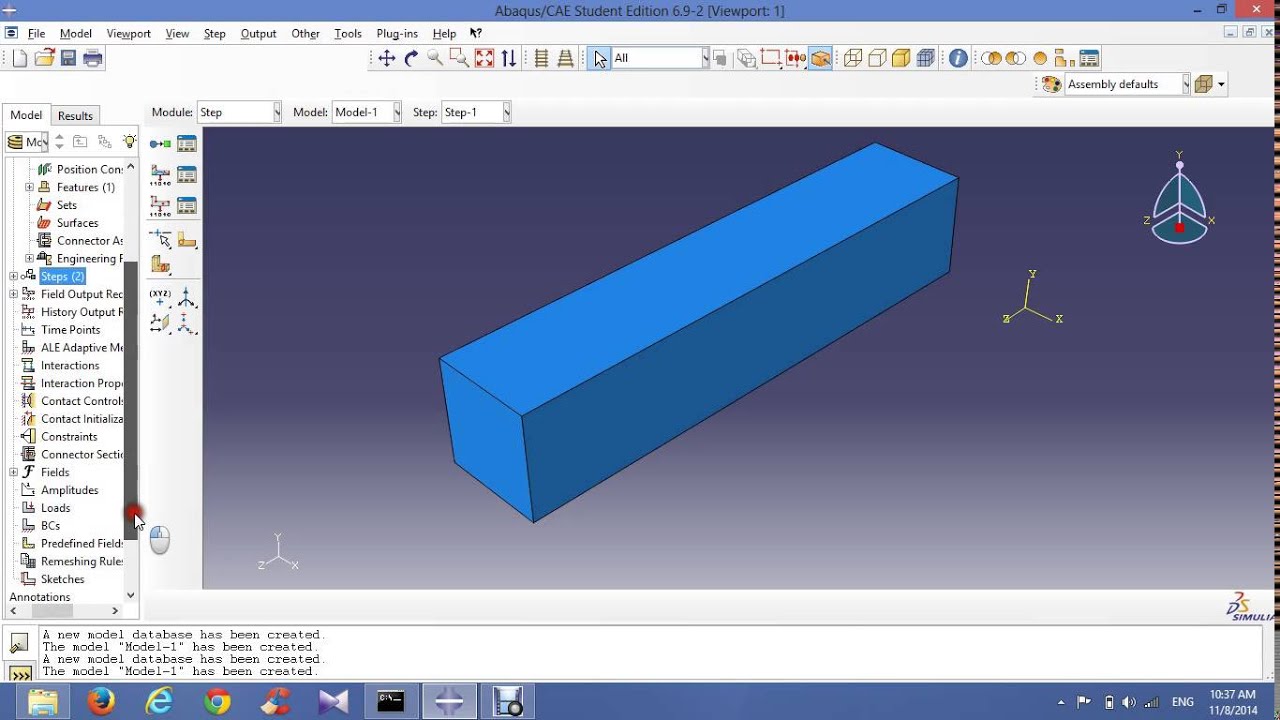Open Google Chrome from the taskbar

coord(216,702)
